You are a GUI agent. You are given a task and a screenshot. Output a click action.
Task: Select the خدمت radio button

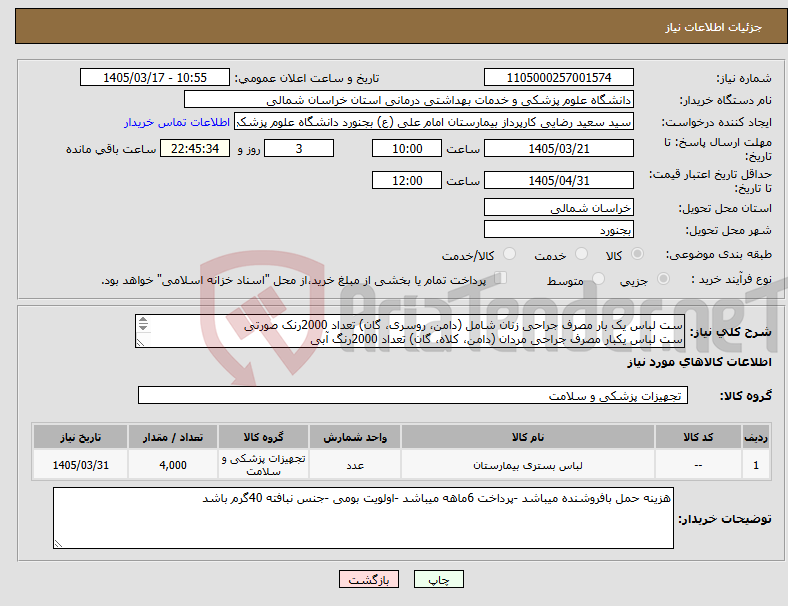581,254
